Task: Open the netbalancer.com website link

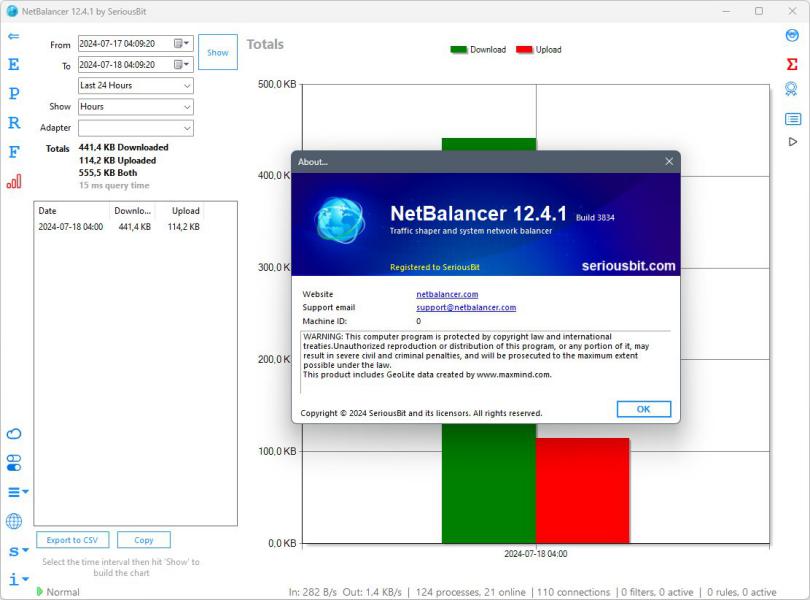Action: point(447,294)
